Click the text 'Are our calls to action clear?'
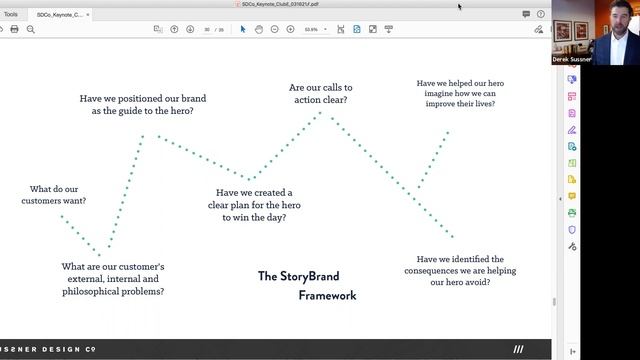The height and width of the screenshot is (360, 640). (x=320, y=93)
